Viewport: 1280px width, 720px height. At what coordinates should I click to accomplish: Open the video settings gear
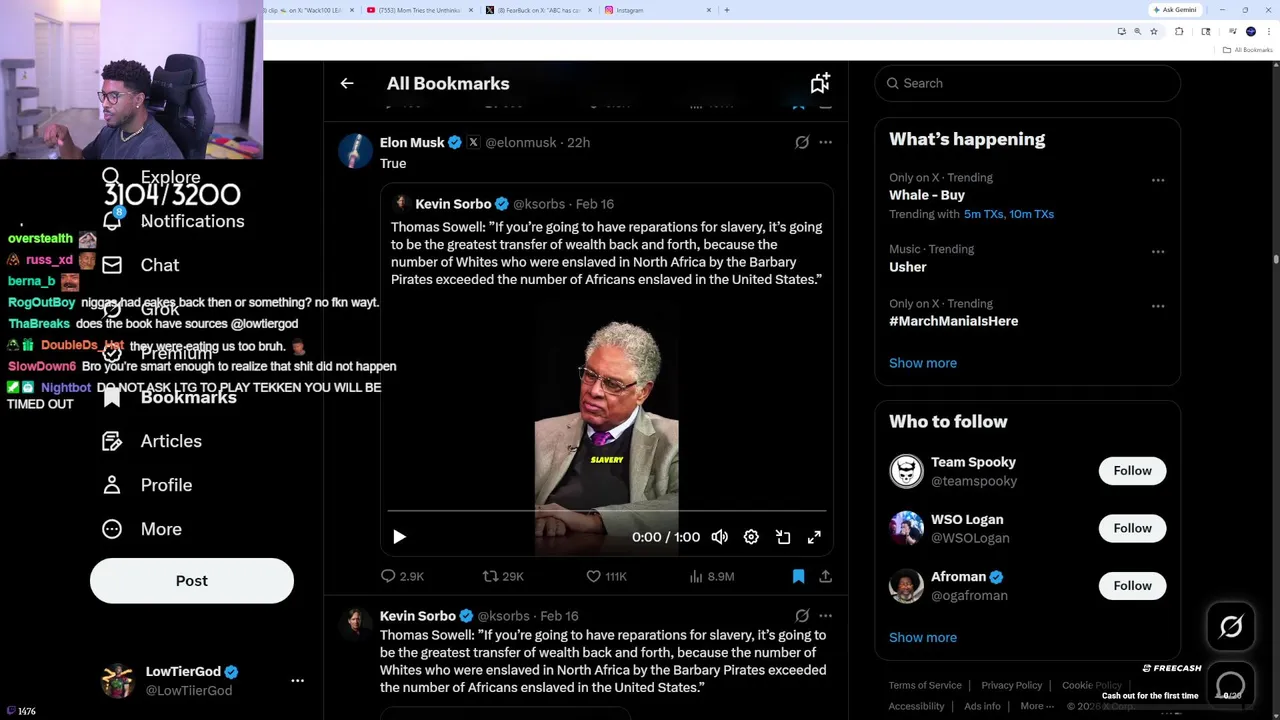pyautogui.click(x=751, y=537)
